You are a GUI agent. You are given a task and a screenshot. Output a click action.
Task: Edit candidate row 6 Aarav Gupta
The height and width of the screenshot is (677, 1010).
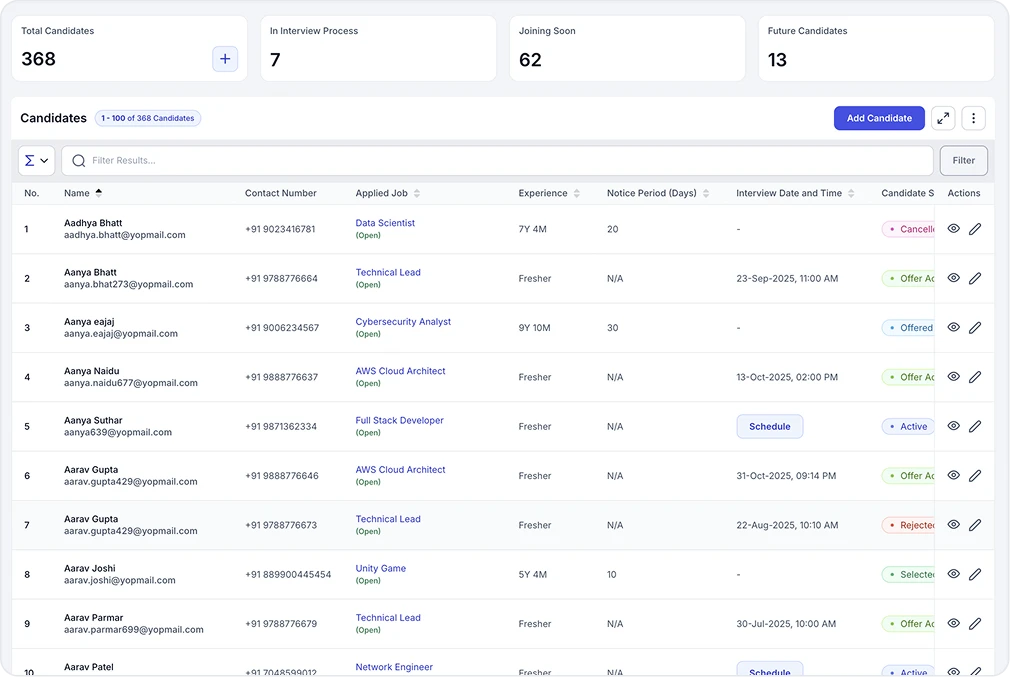tap(975, 475)
